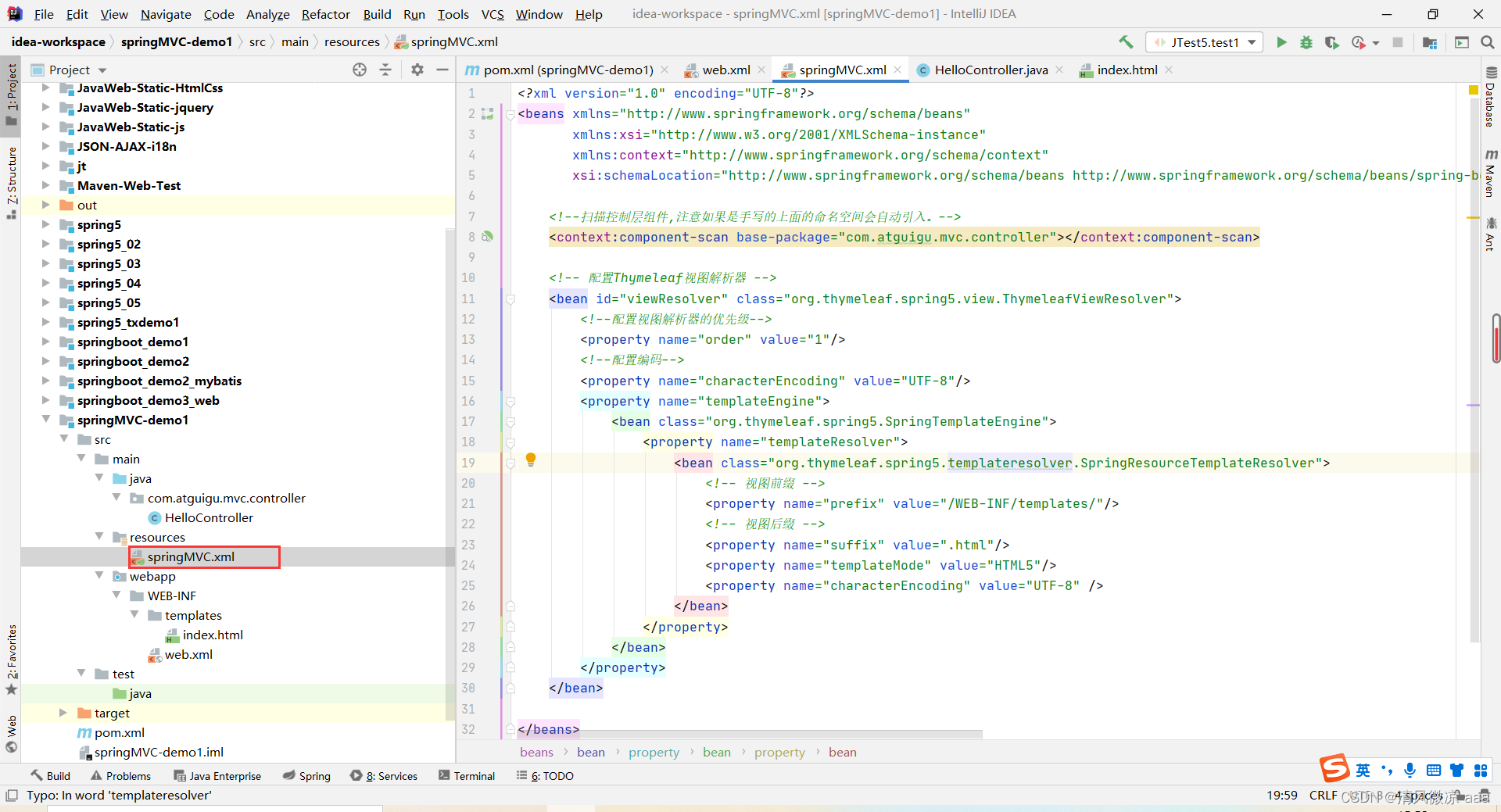The height and width of the screenshot is (812, 1501).
Task: Click the yellow intention lightbulb on line 19
Action: tap(531, 460)
